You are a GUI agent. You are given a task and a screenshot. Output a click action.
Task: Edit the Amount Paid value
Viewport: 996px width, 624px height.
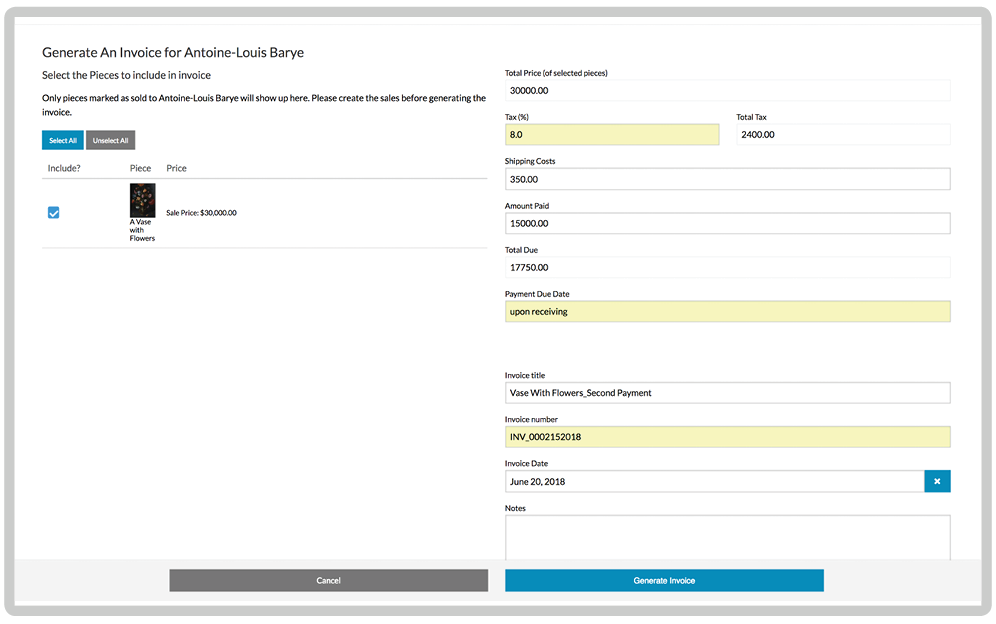727,223
